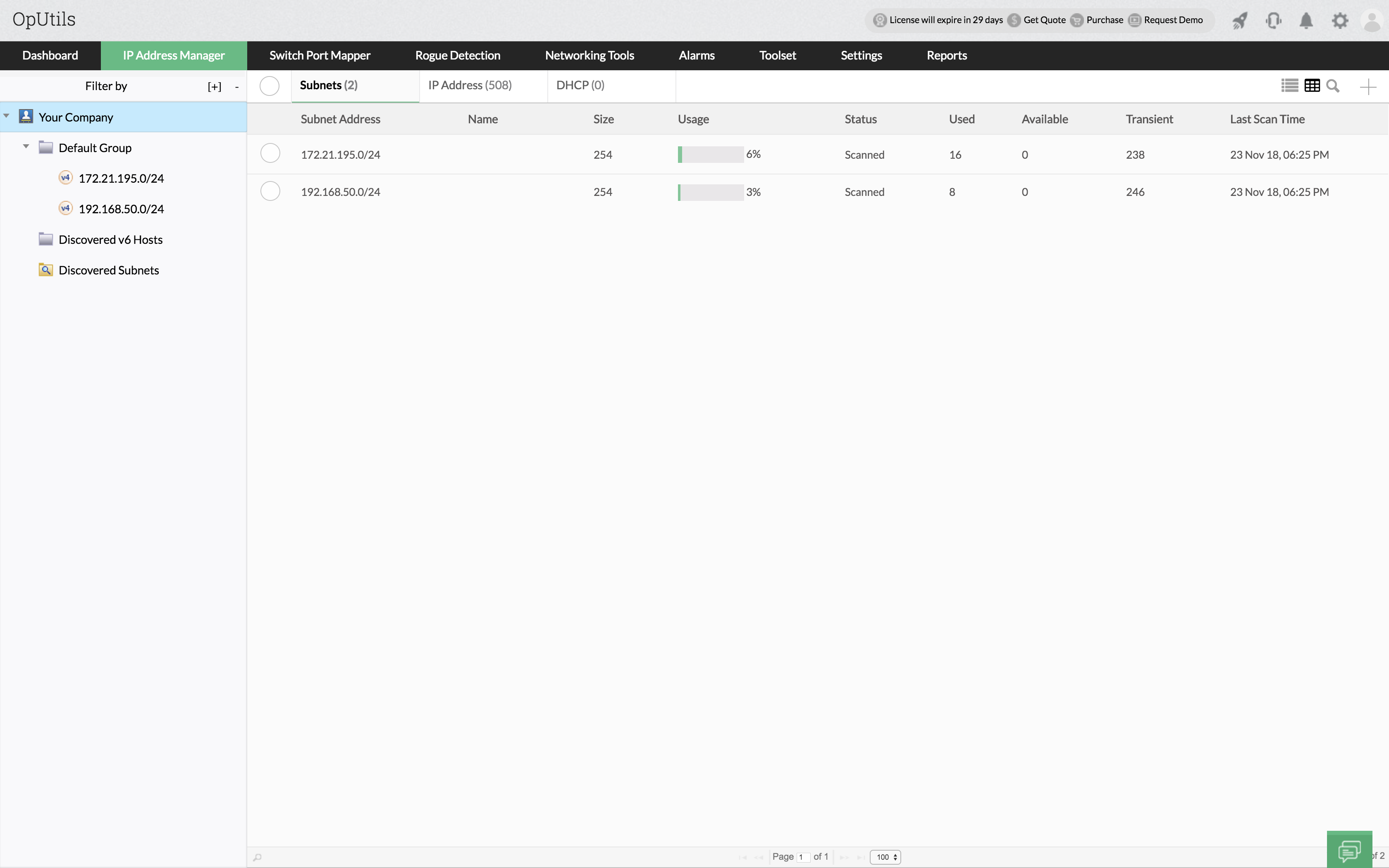Open the rows-per-page 100 dropdown
Screen dimensions: 1389x868
(x=885, y=856)
